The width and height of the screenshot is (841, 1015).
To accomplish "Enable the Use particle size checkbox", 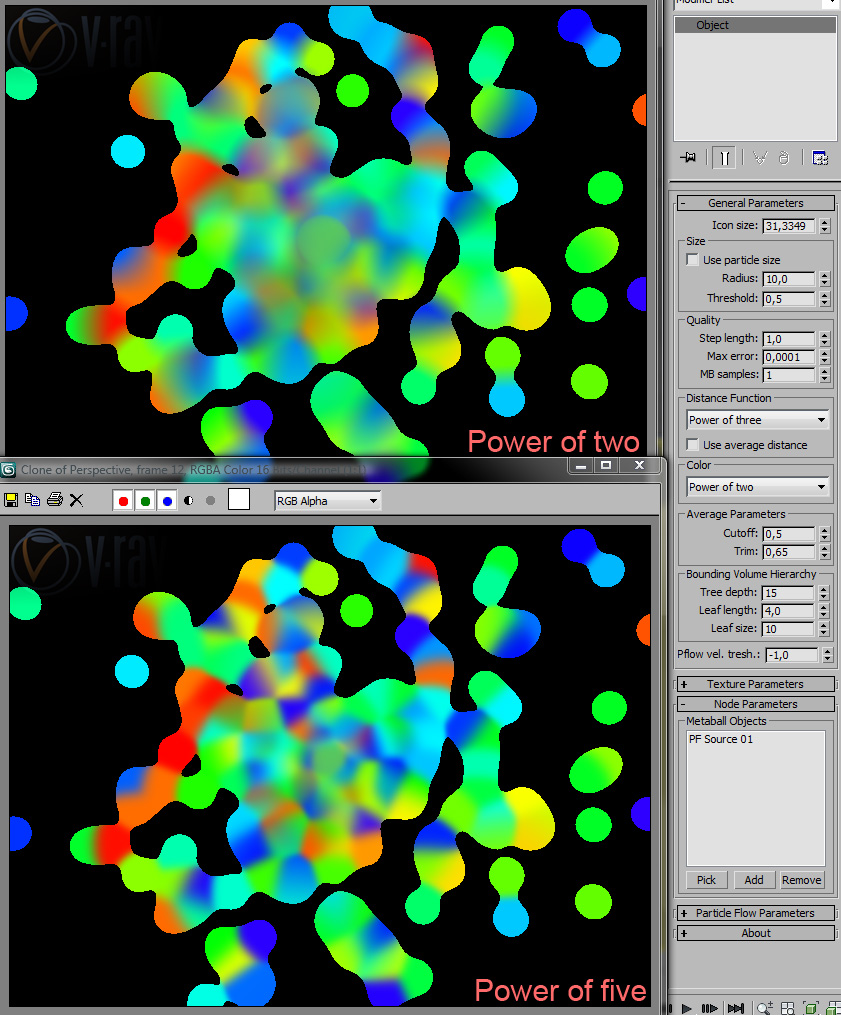I will (693, 260).
